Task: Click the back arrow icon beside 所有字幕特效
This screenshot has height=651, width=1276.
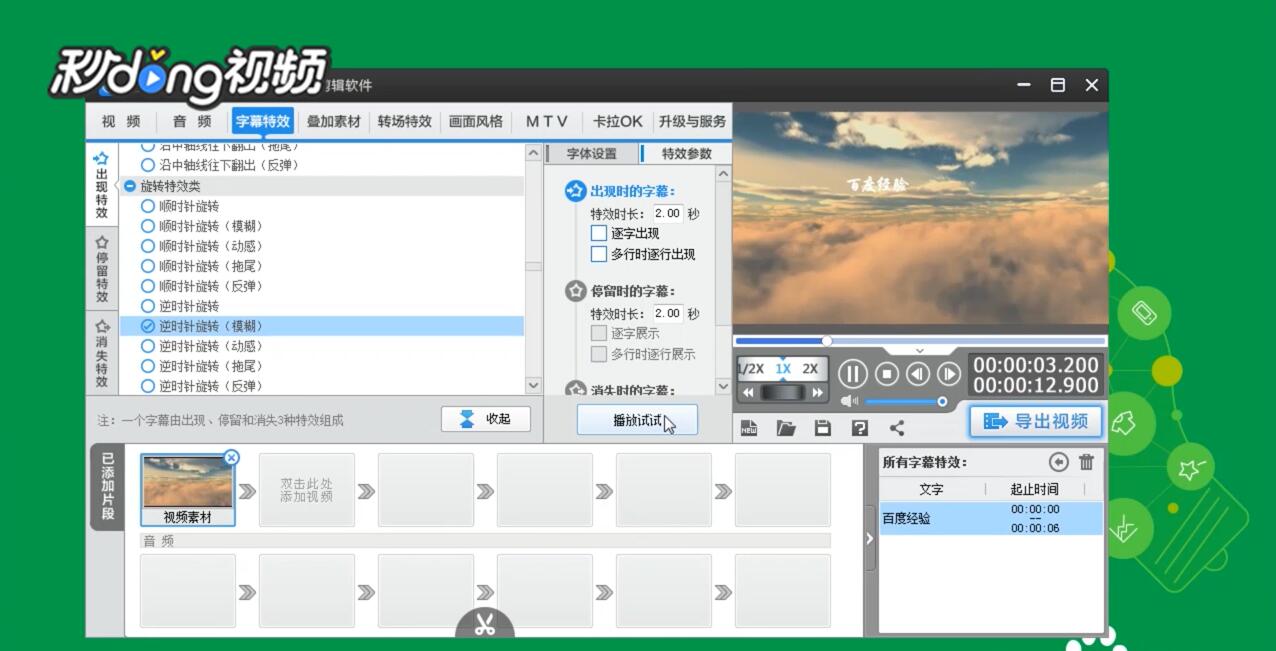Action: point(1059,462)
